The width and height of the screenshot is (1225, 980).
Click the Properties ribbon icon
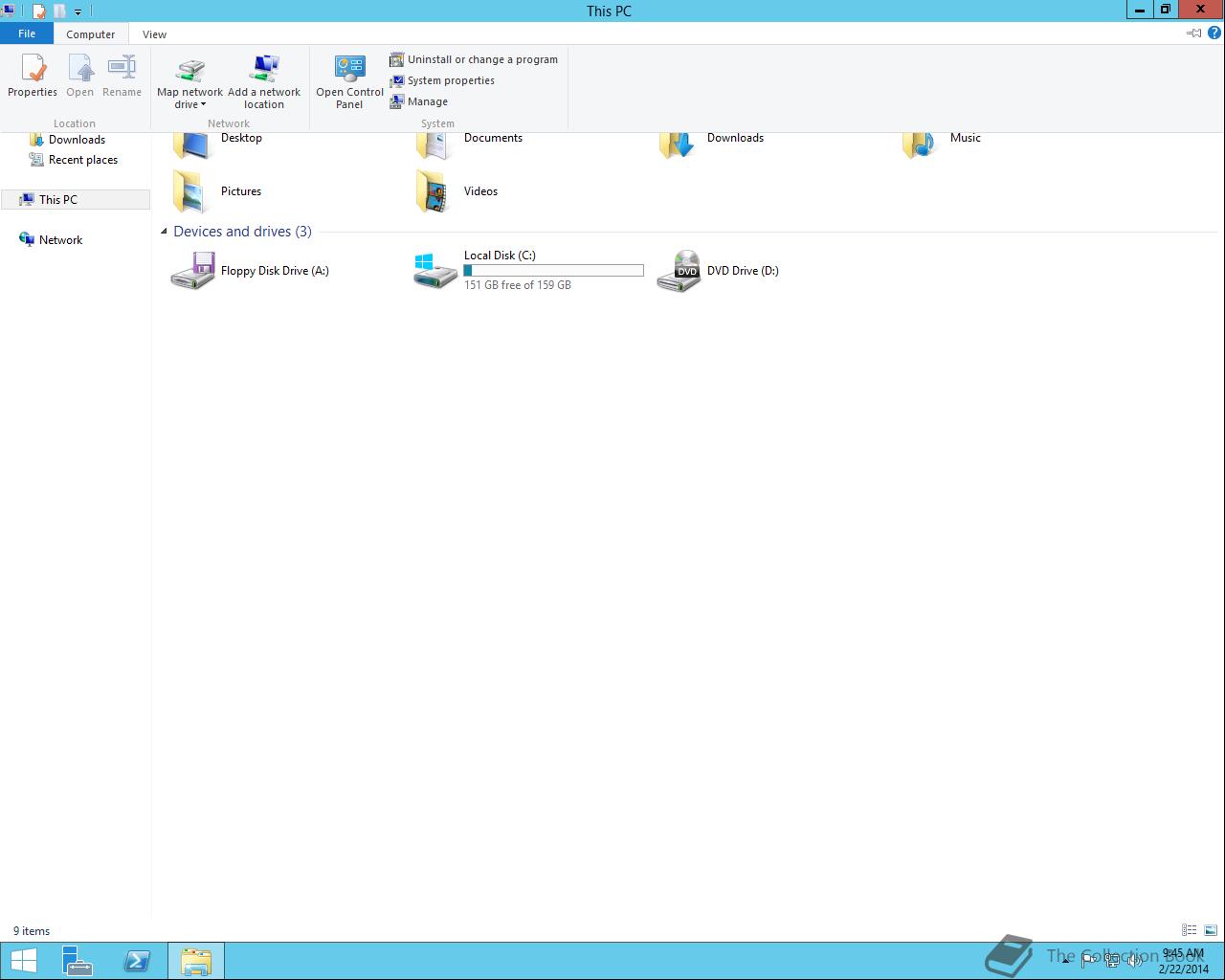[33, 77]
